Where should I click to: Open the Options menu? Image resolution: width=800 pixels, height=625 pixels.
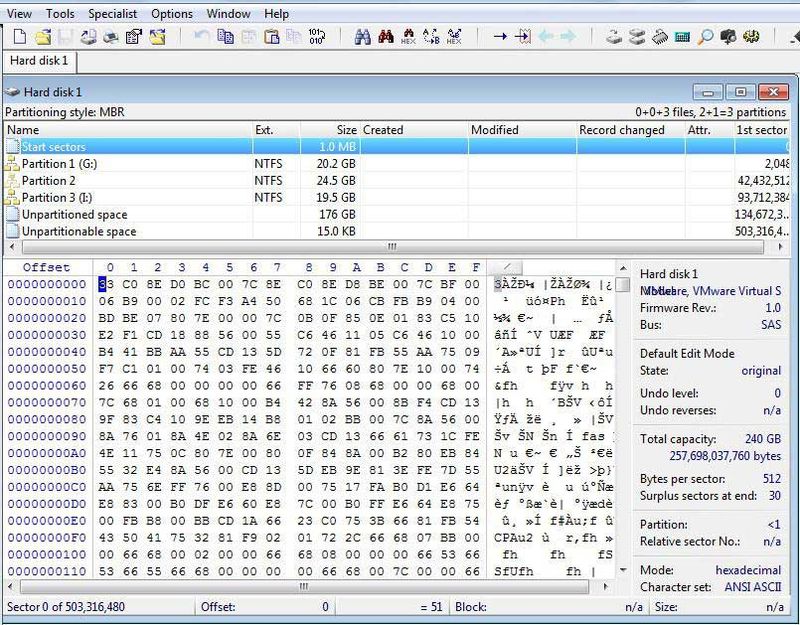click(x=172, y=14)
